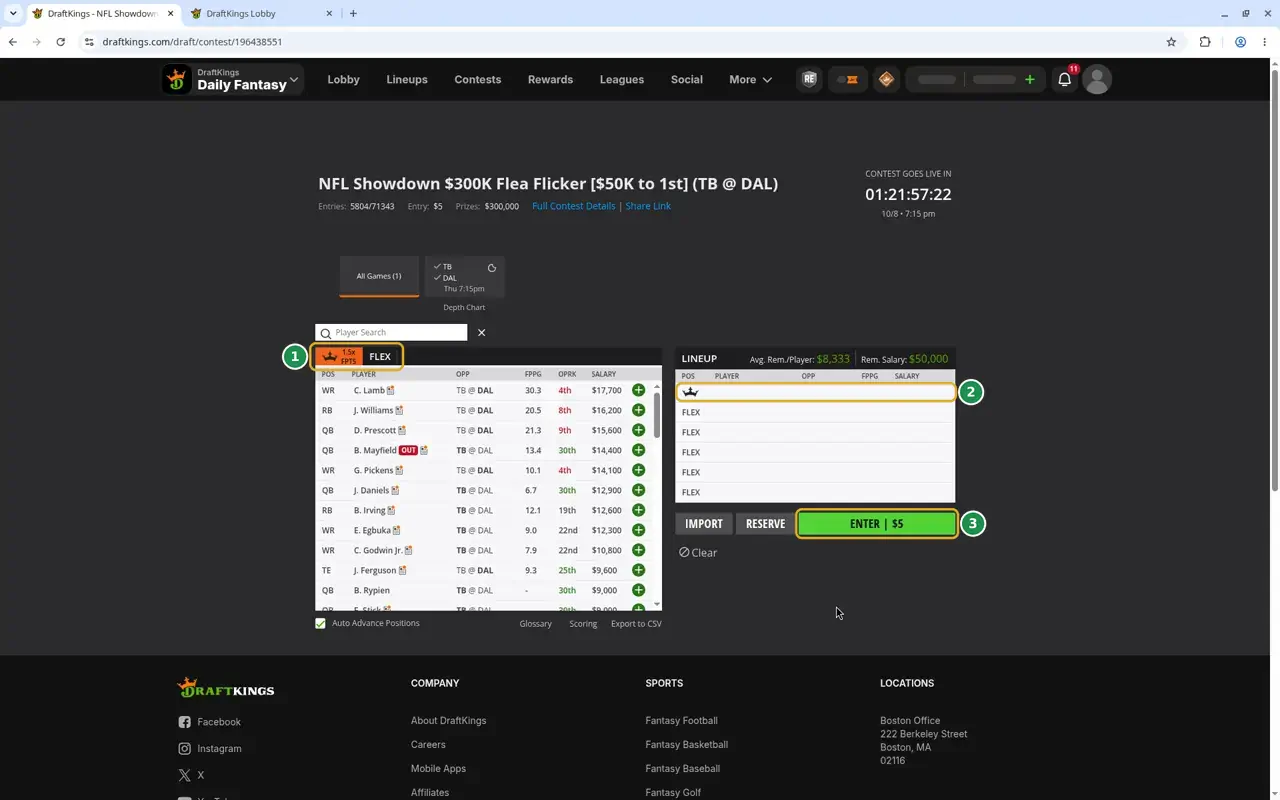The height and width of the screenshot is (800, 1280).
Task: Toggle the TB @ DAL game filter
Action: tap(465, 277)
